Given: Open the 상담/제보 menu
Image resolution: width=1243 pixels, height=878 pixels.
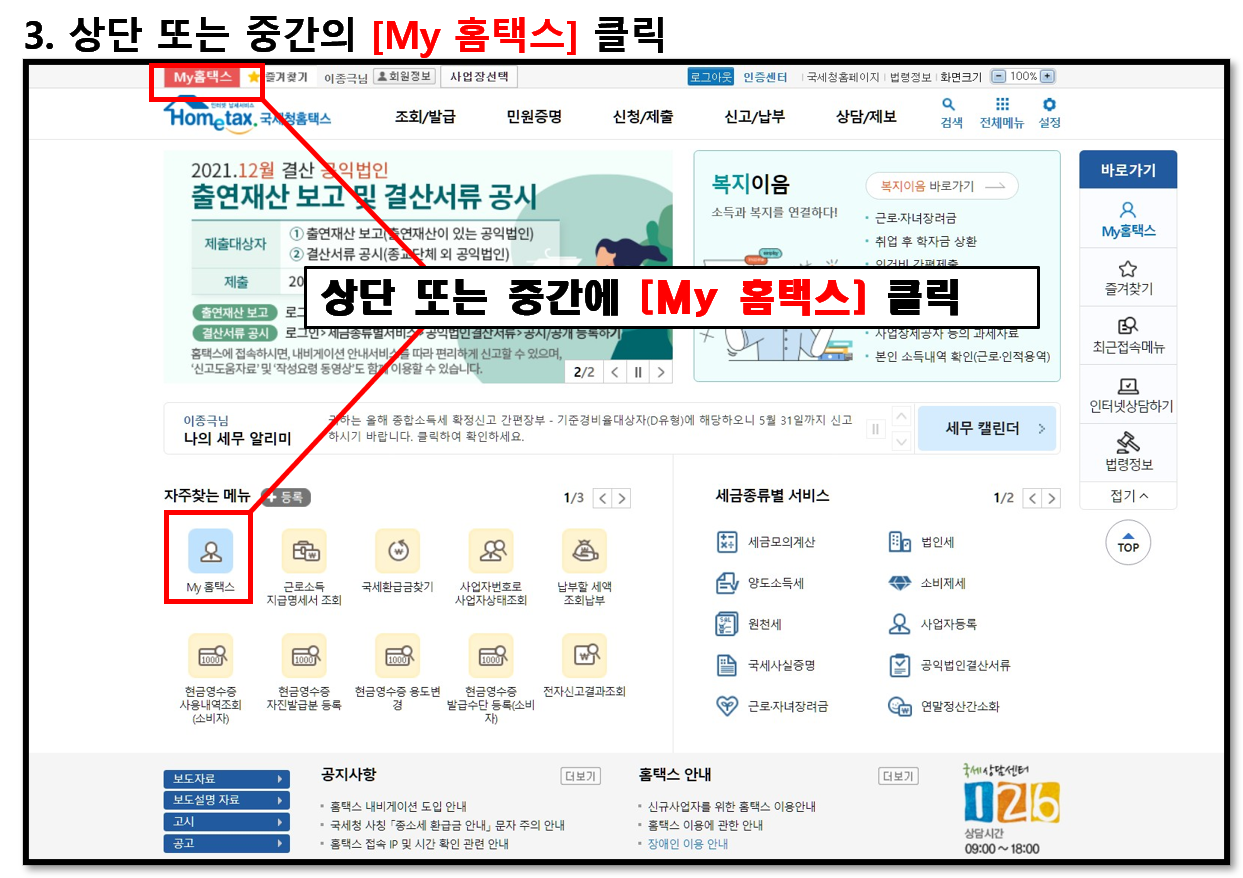Looking at the screenshot, I should (866, 117).
